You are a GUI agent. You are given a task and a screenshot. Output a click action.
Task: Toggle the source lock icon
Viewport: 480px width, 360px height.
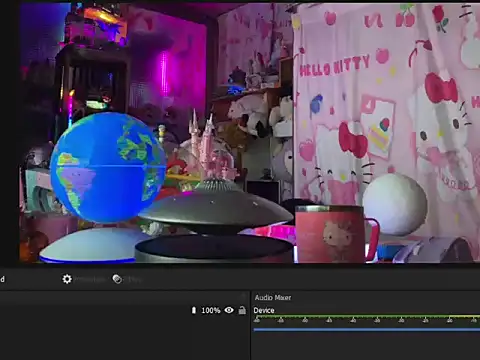(242, 310)
